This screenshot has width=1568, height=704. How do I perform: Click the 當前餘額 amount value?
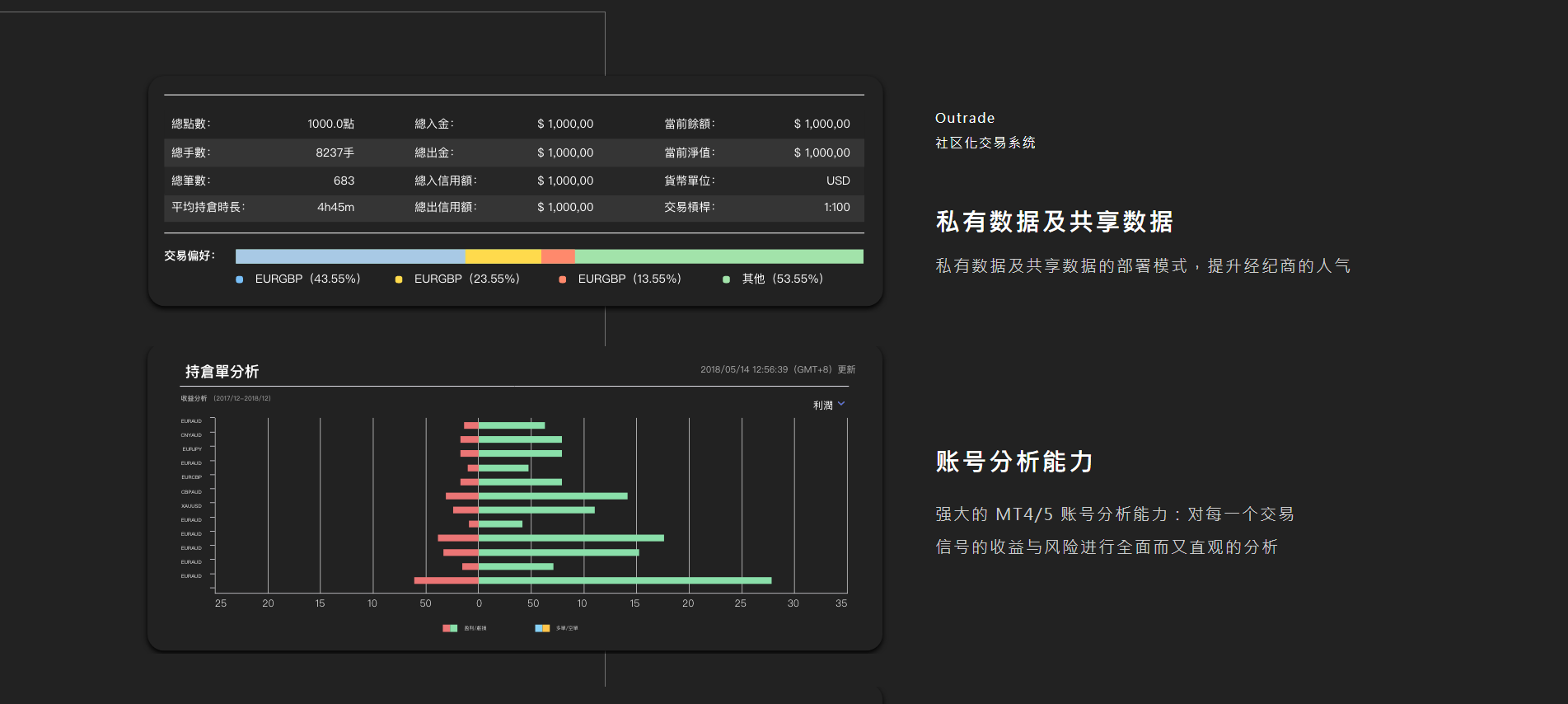tap(822, 124)
